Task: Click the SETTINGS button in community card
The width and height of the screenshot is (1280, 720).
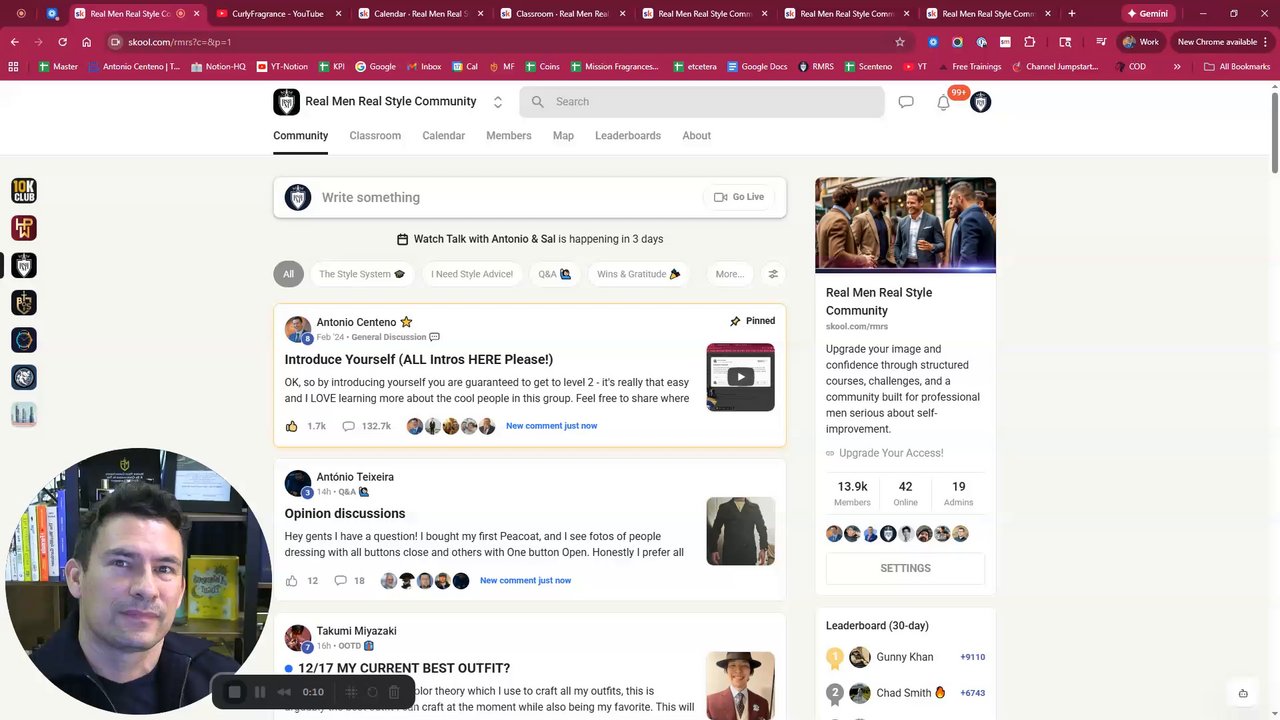Action: click(x=905, y=568)
